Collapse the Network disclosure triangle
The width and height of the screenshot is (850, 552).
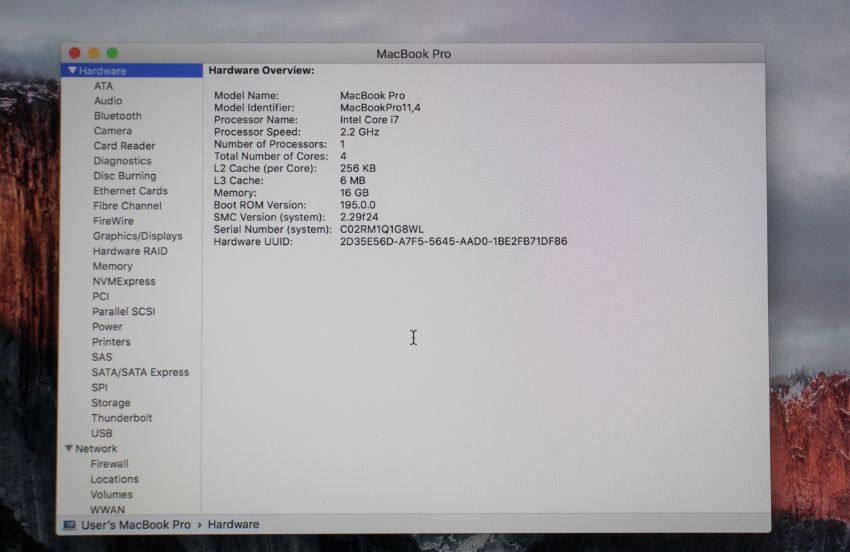click(69, 449)
